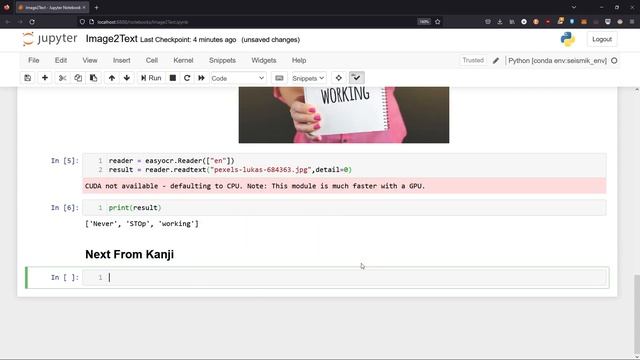
Task: Click the Trusted notebook indicator
Action: coord(473,60)
